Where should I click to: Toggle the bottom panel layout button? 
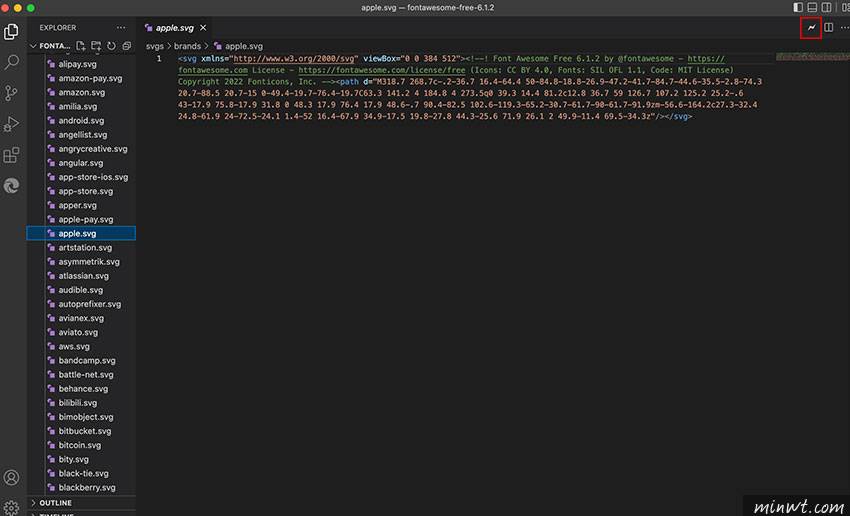point(811,8)
